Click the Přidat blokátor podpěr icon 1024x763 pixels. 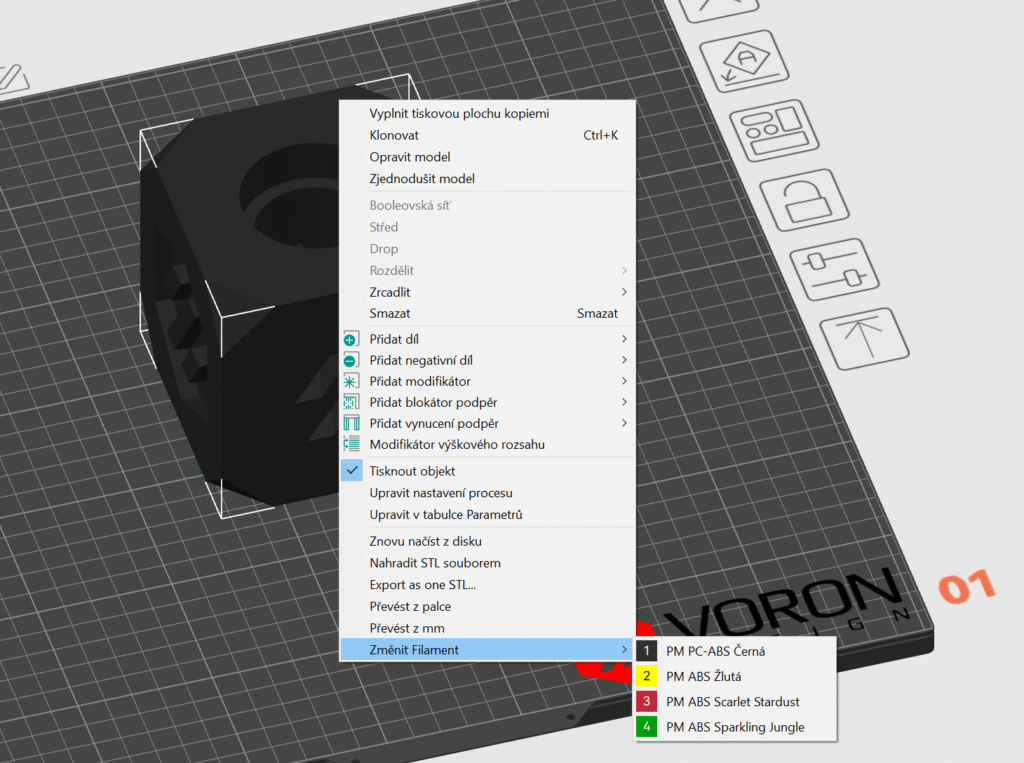351,402
